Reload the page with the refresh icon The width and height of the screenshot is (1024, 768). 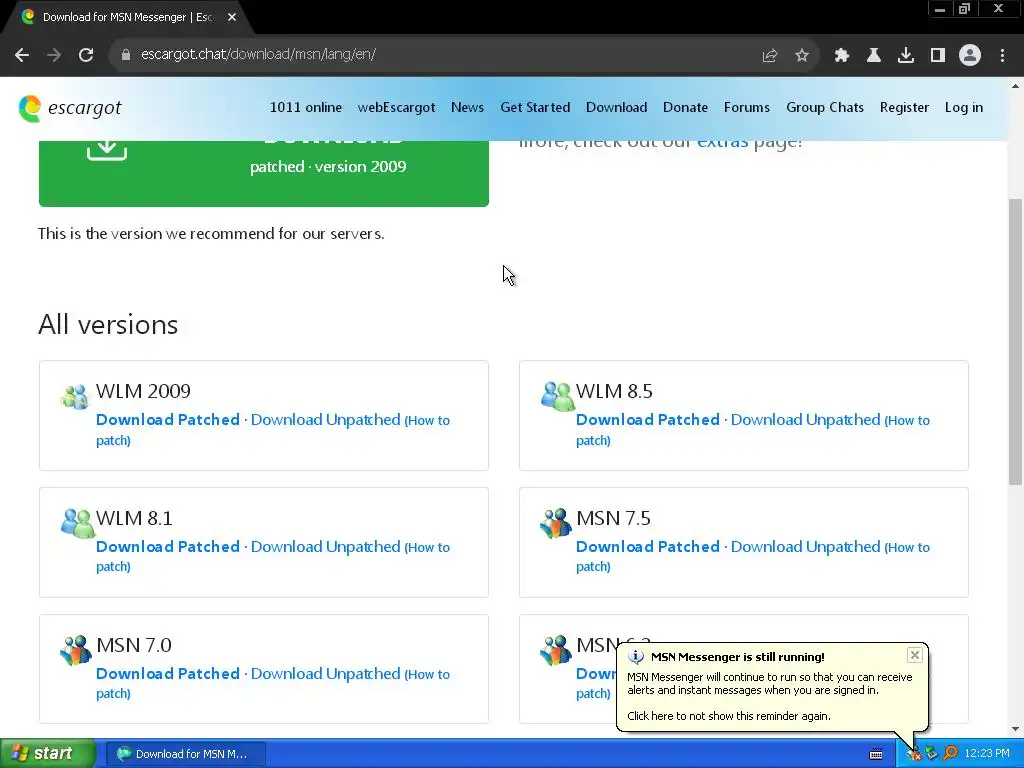click(86, 55)
